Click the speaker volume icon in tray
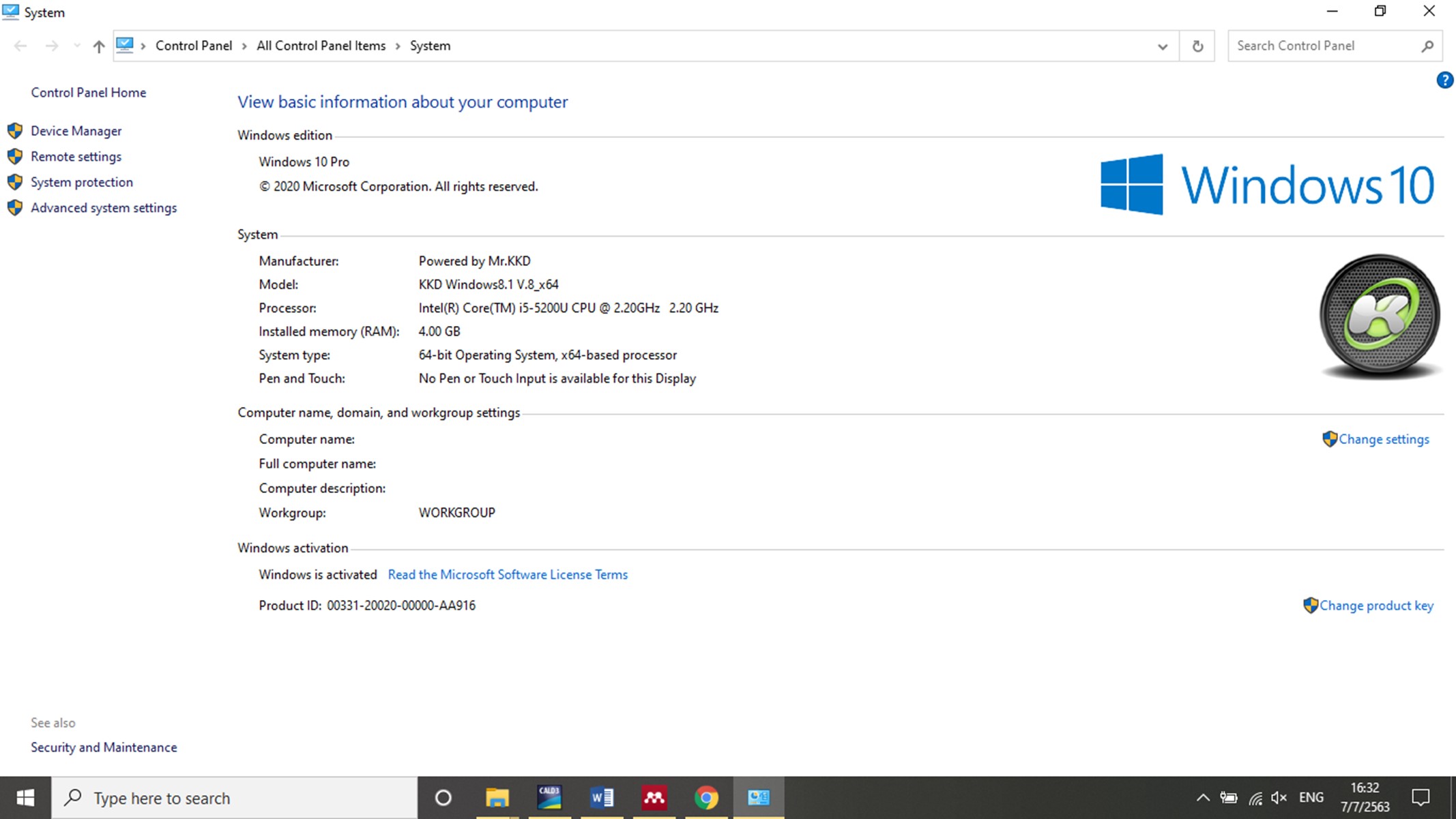Image resolution: width=1456 pixels, height=819 pixels. click(1279, 797)
